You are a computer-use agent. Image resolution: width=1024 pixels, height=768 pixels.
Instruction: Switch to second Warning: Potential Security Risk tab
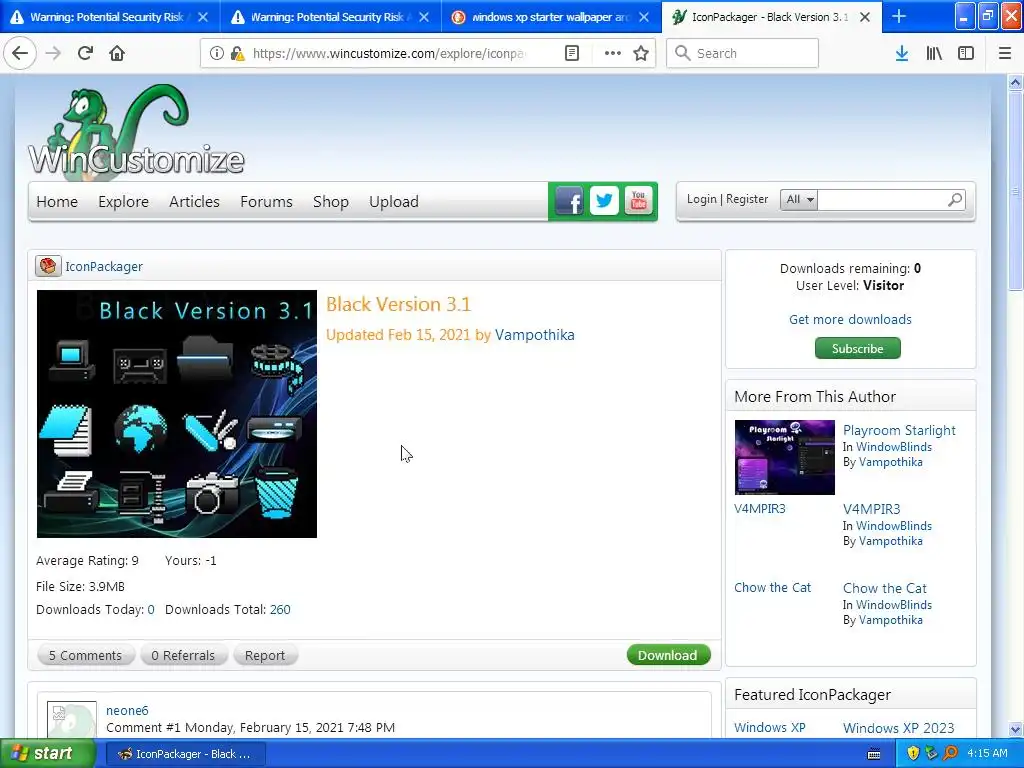point(330,17)
